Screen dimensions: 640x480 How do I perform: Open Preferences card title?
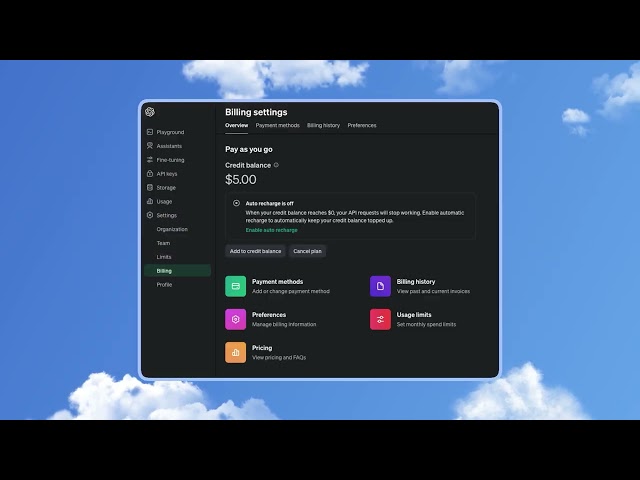(269, 315)
